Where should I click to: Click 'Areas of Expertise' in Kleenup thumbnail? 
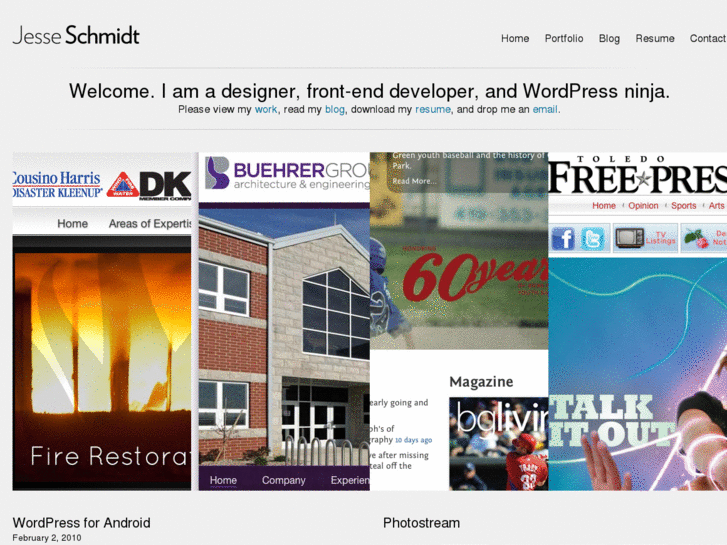point(150,224)
